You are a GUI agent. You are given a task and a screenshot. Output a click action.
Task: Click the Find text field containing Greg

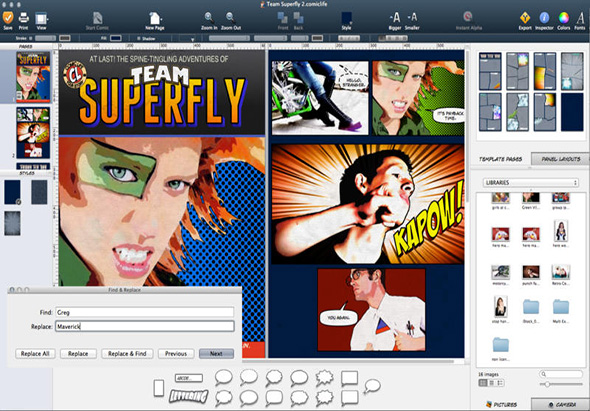pyautogui.click(x=145, y=312)
